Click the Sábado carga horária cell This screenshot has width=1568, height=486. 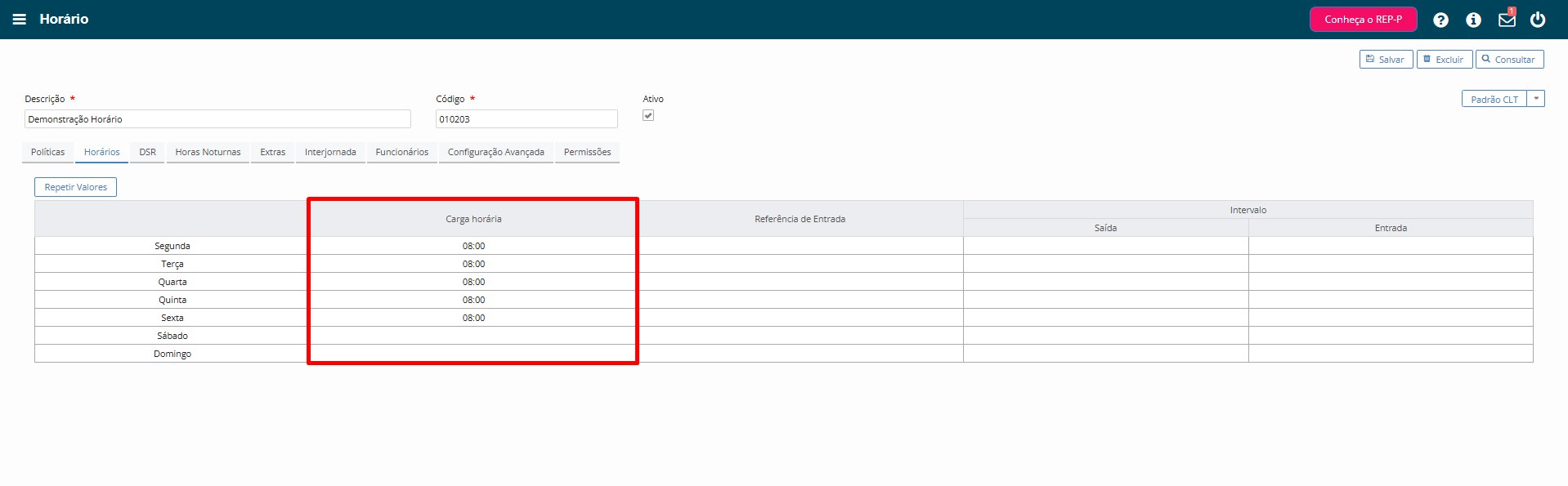click(x=473, y=336)
